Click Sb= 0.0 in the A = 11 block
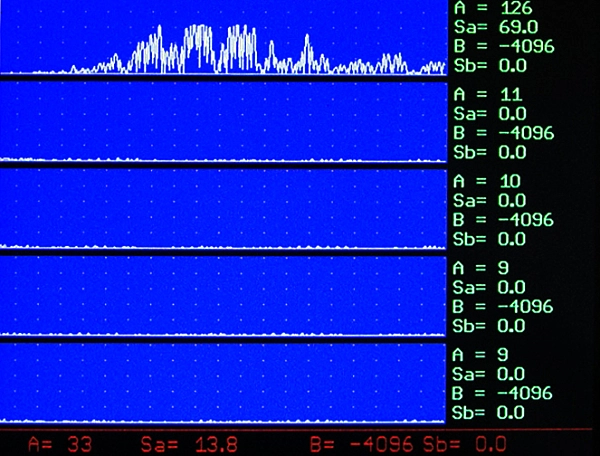 [x=490, y=152]
